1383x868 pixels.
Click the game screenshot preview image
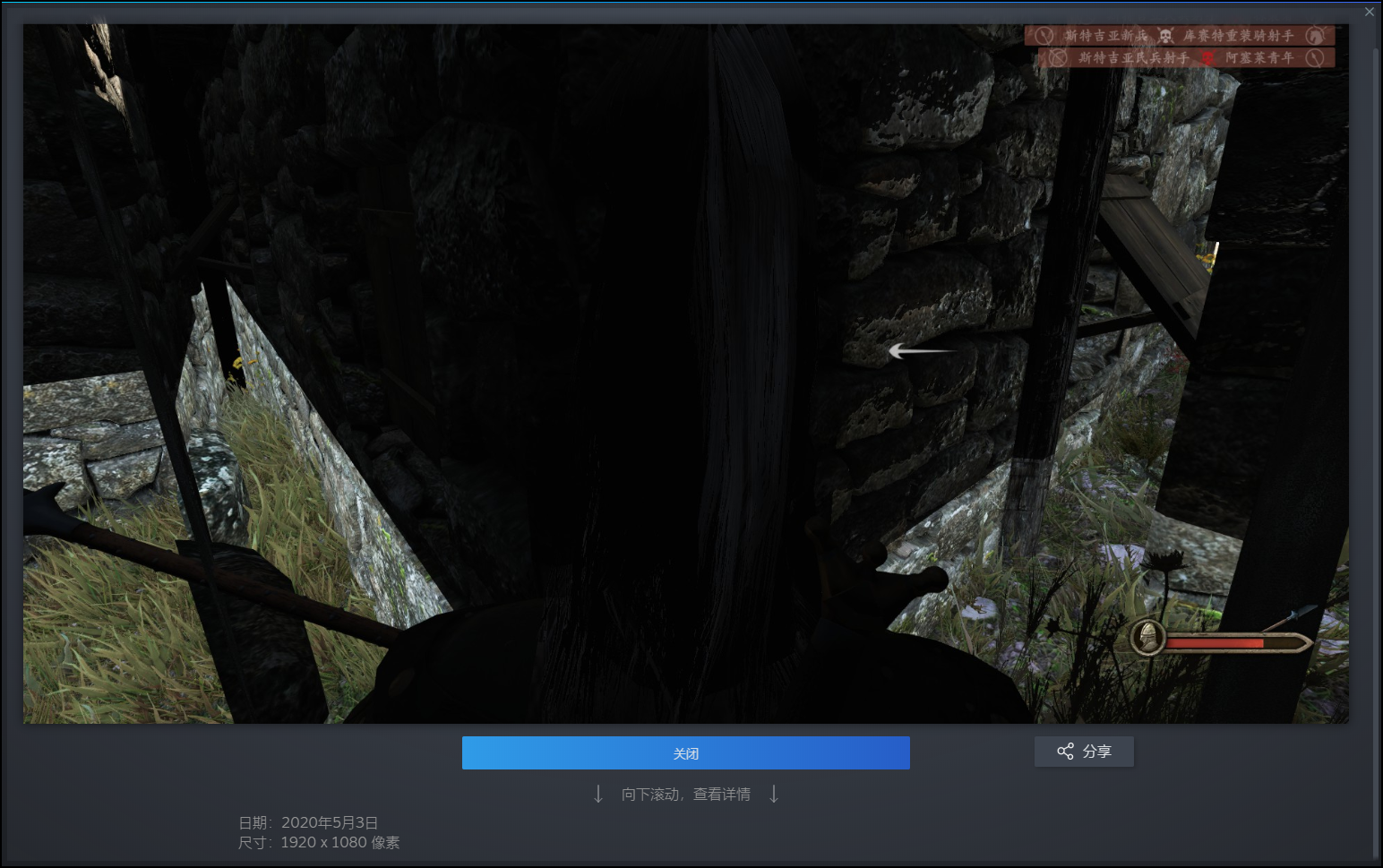click(x=685, y=374)
